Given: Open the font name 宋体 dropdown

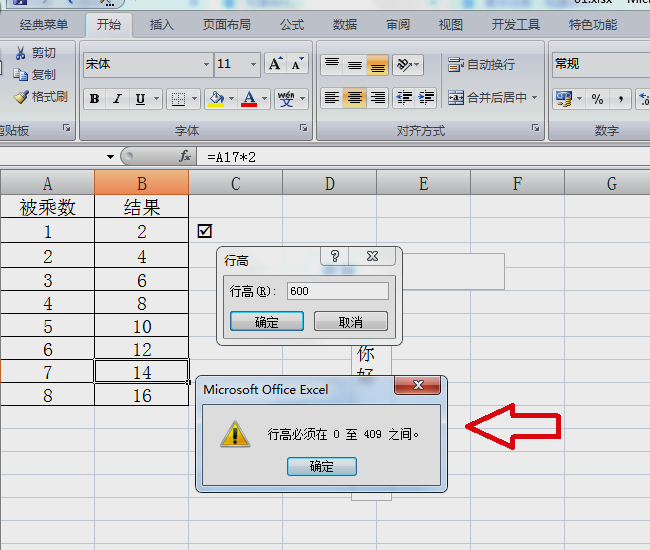Looking at the screenshot, I should coord(206,64).
